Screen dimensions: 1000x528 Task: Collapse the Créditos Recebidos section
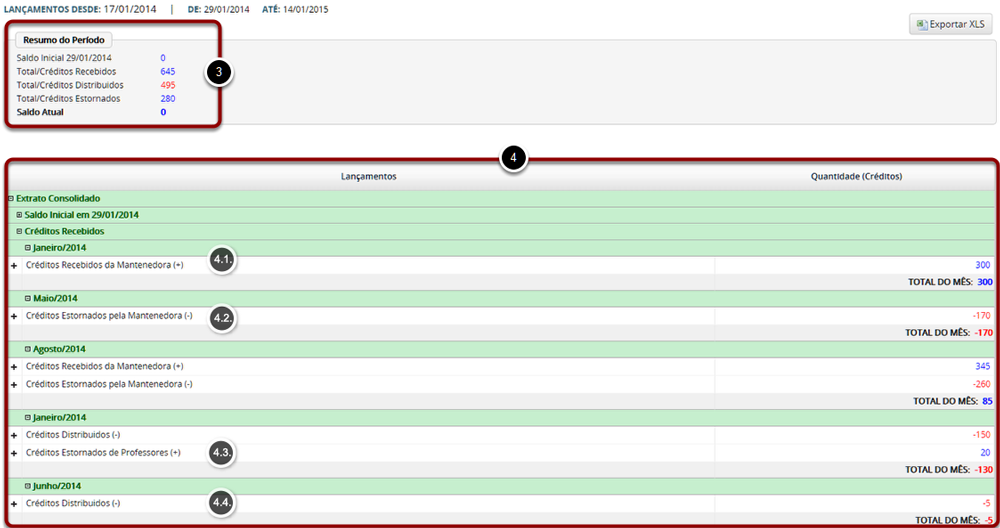pos(20,232)
